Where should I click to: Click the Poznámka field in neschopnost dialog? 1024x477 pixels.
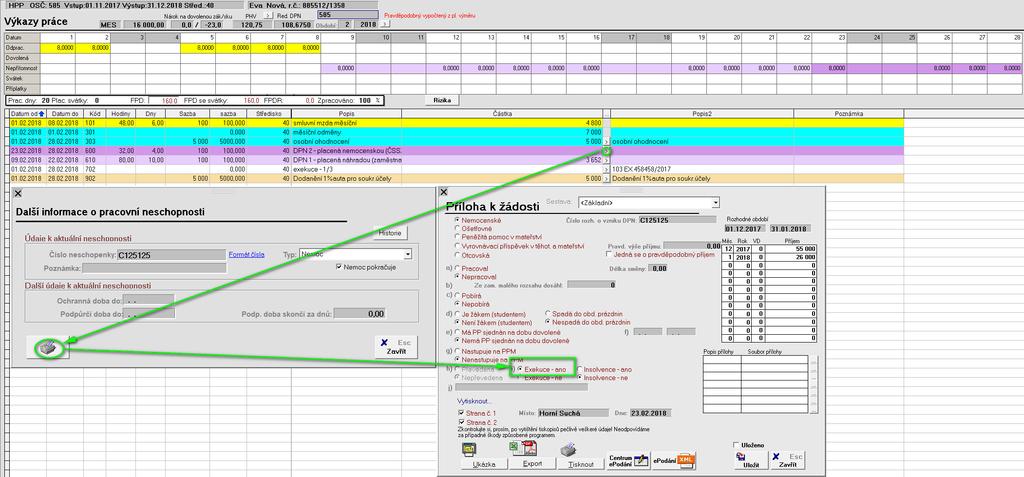tap(154, 268)
